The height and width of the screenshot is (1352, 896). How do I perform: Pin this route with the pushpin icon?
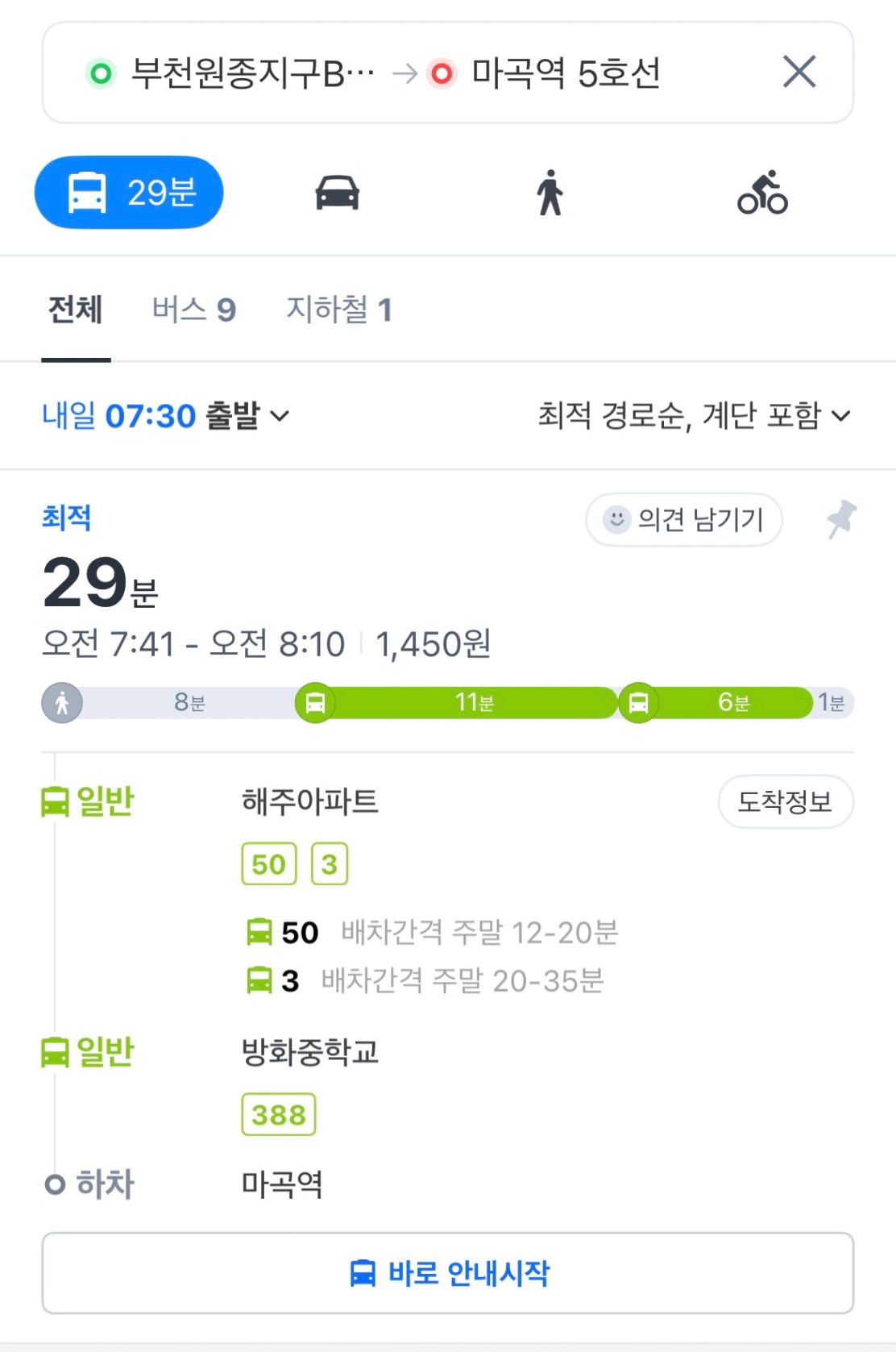coord(841,519)
